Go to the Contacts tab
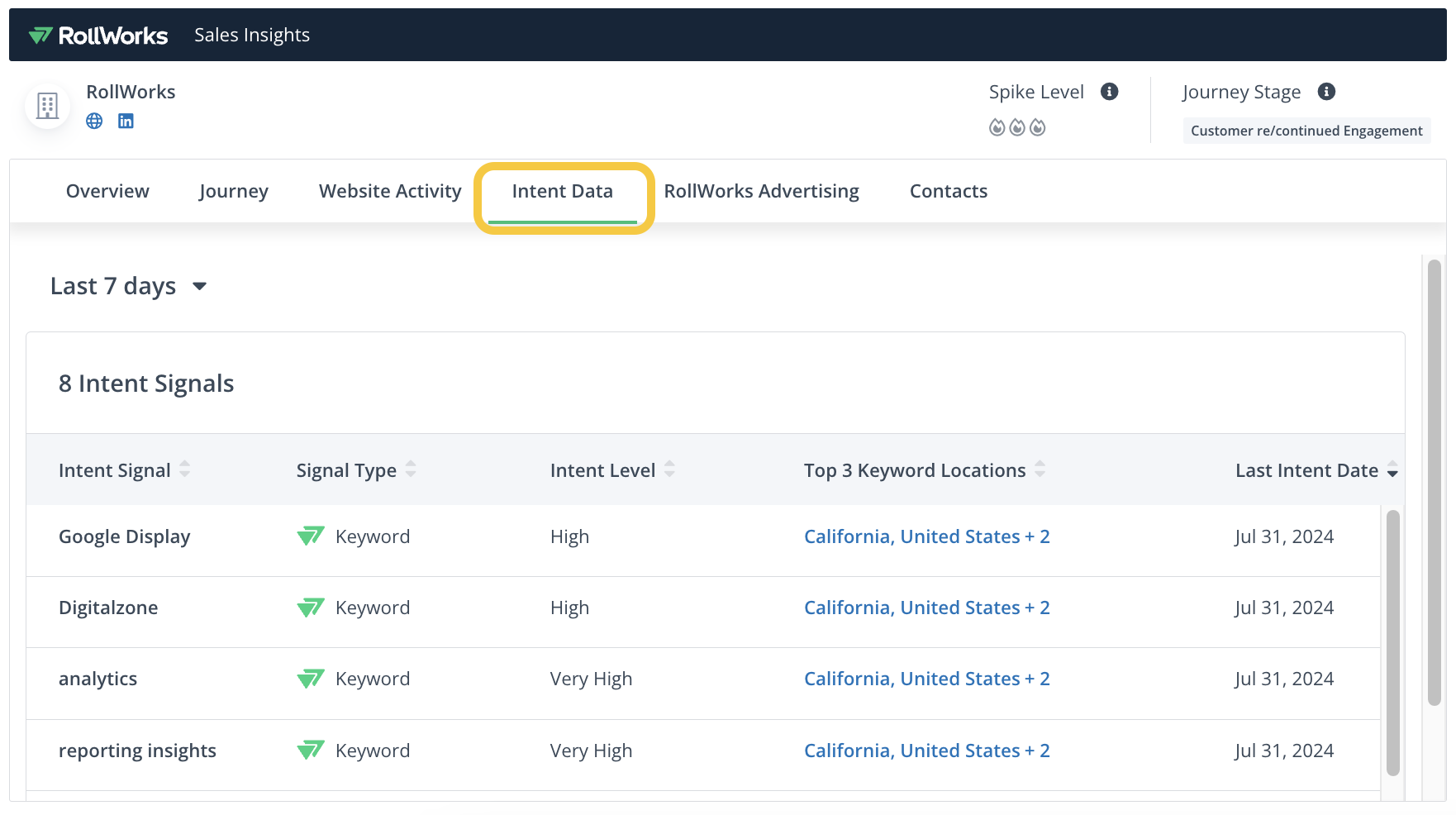Viewport: 1456px width, 815px height. click(x=948, y=191)
